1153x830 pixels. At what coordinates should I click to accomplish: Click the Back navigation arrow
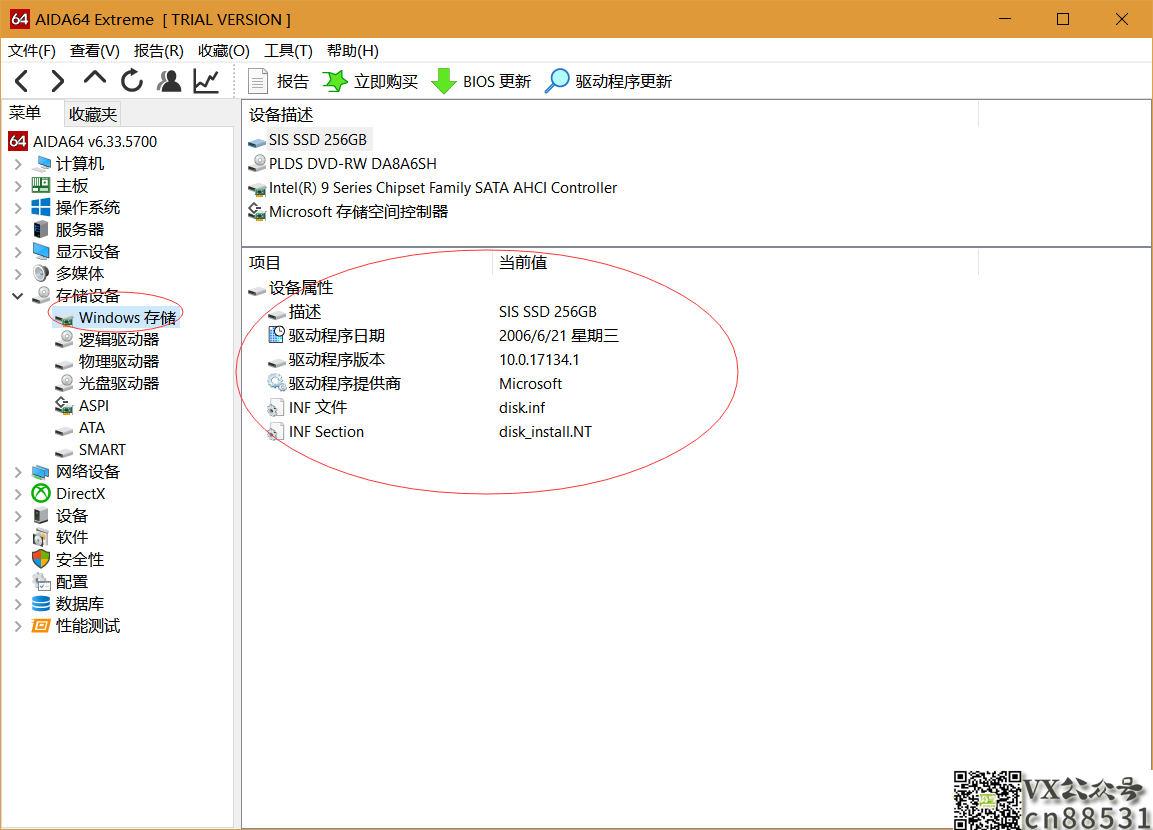[x=22, y=81]
